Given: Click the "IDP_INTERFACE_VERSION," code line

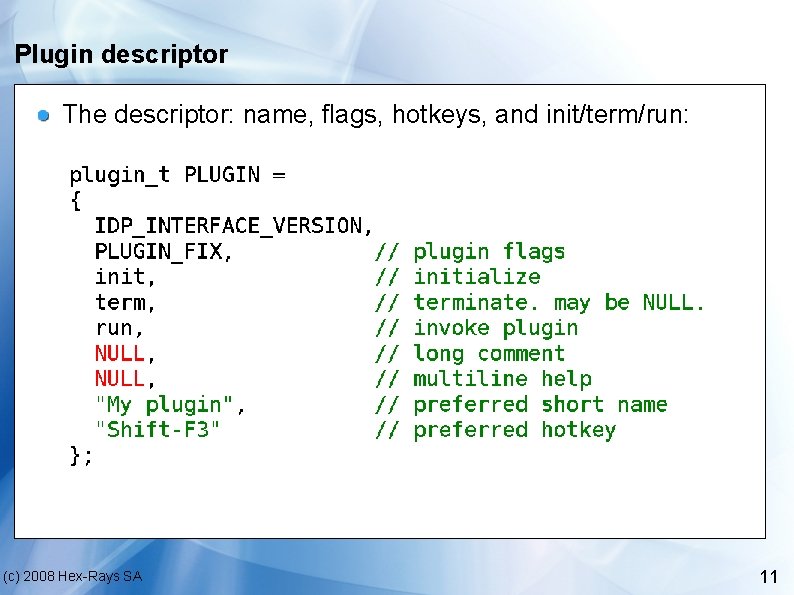Looking at the screenshot, I should pos(233,226).
